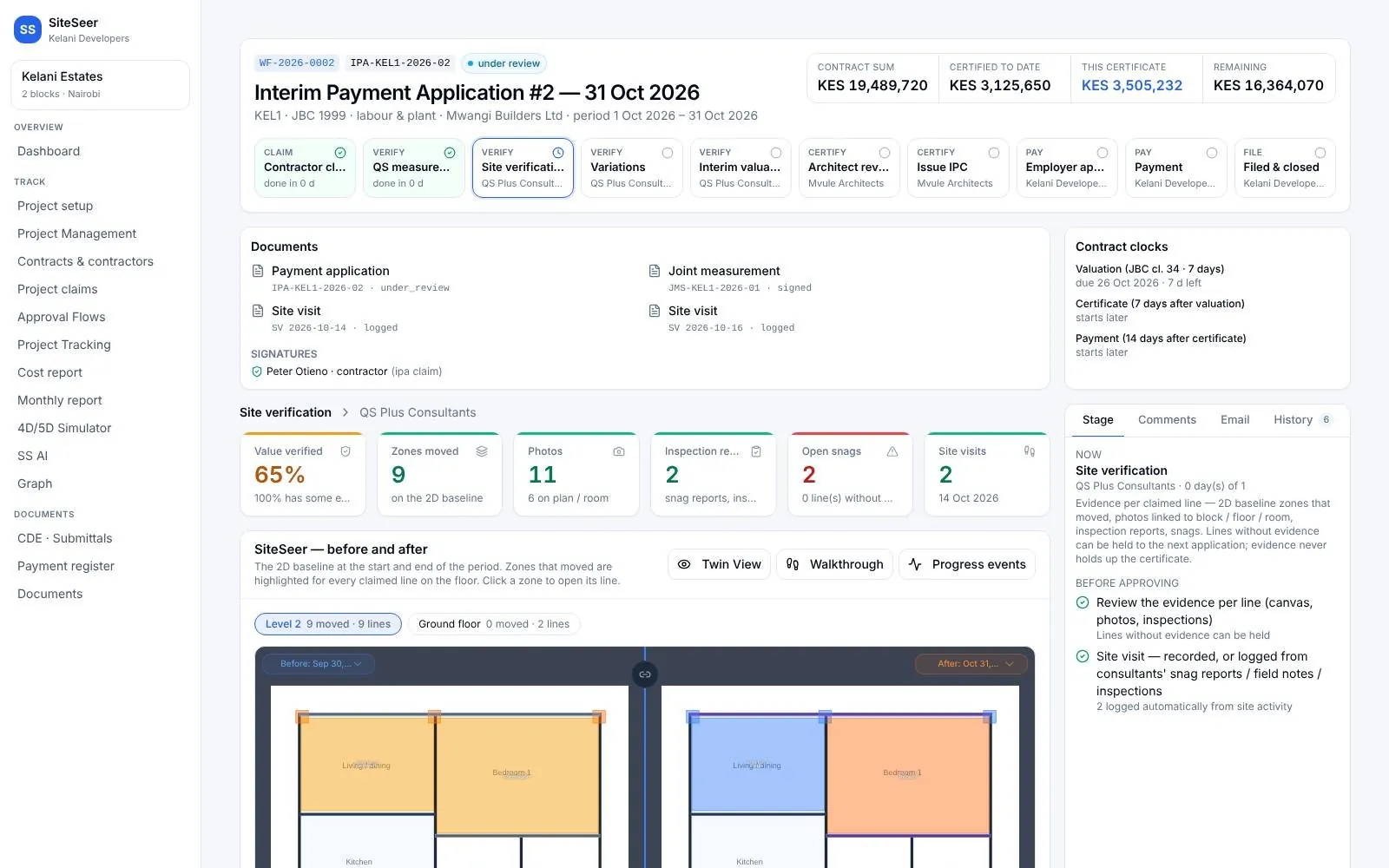Click the shield icon beside Peter Otieno signature
This screenshot has height=868, width=1389.
coord(257,372)
